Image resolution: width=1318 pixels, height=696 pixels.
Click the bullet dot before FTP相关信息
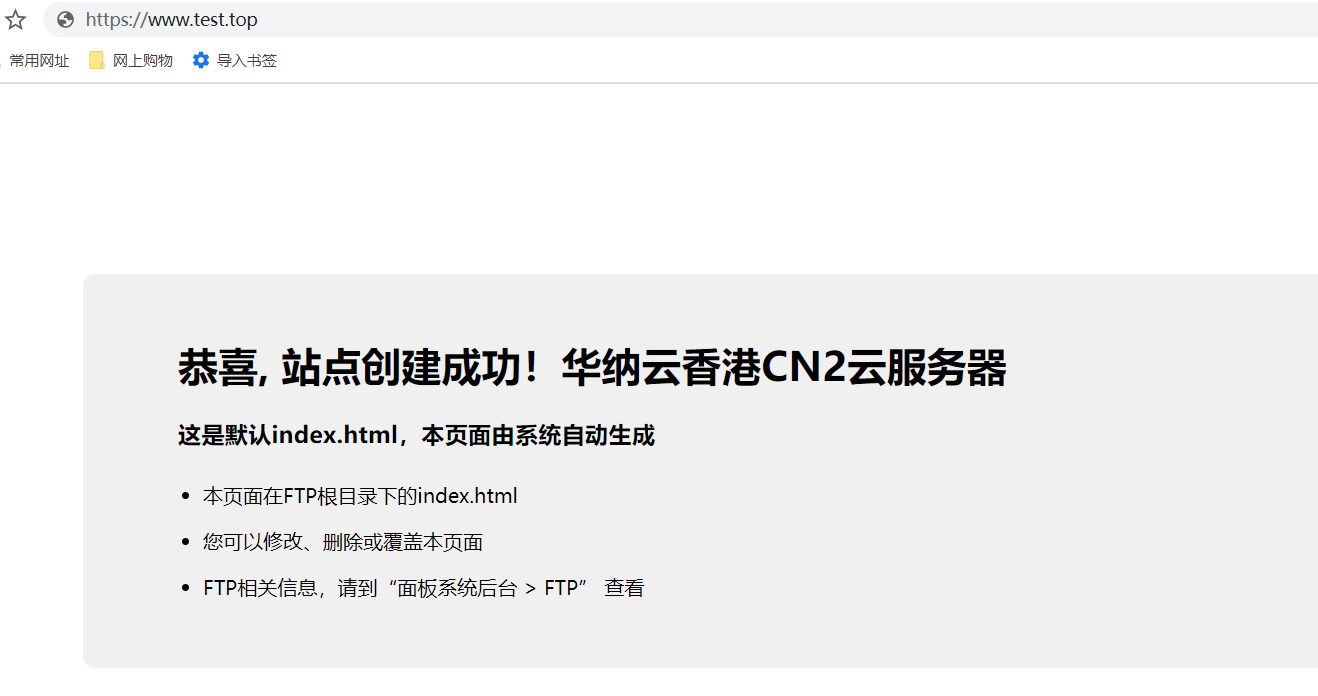coord(185,588)
